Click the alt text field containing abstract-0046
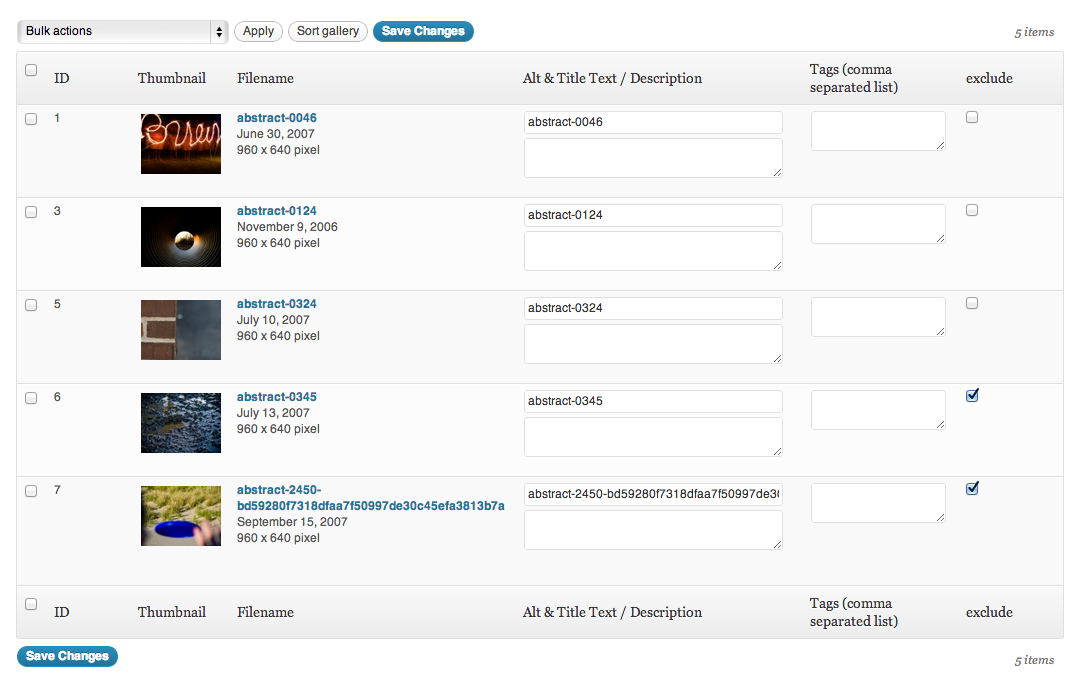The width and height of the screenshot is (1077, 681). click(x=653, y=122)
